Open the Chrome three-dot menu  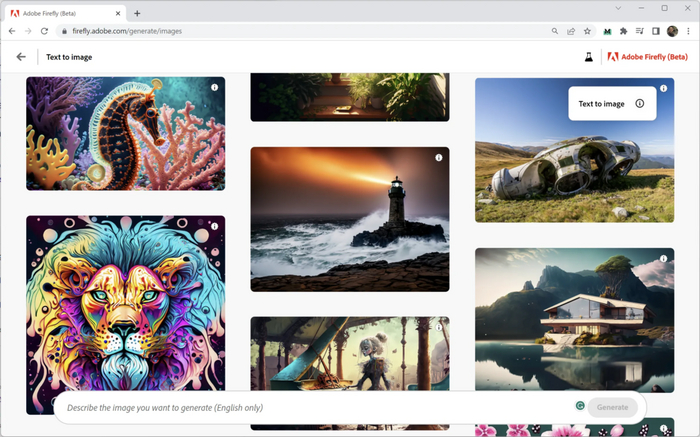688,31
